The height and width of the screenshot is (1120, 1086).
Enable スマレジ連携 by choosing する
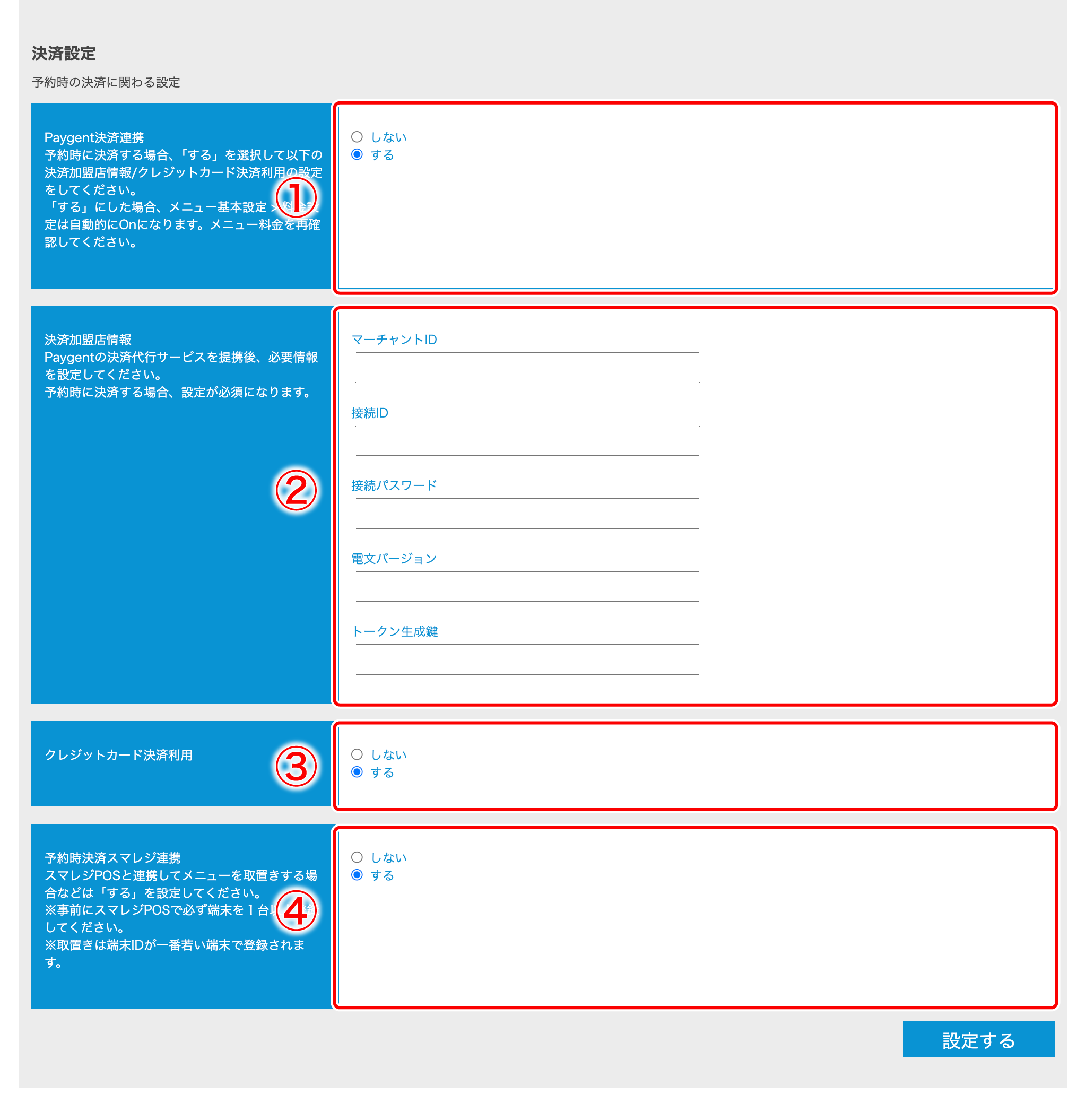(358, 874)
